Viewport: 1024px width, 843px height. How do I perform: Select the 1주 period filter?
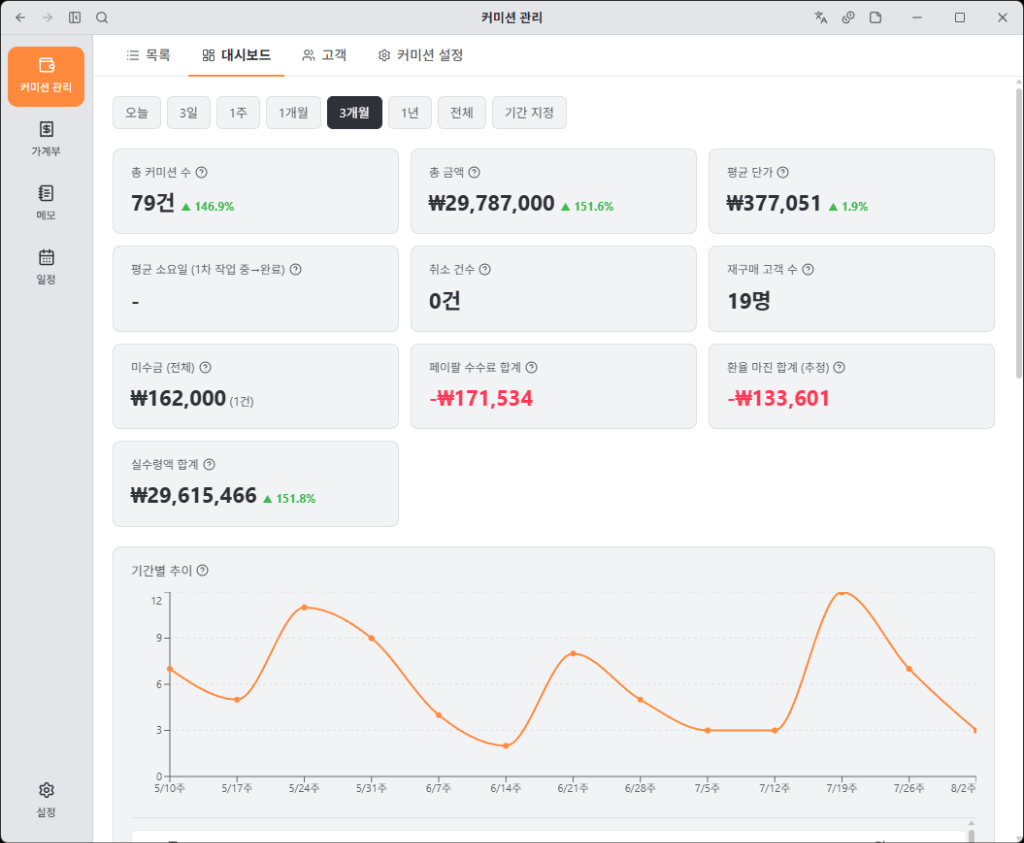coord(238,113)
